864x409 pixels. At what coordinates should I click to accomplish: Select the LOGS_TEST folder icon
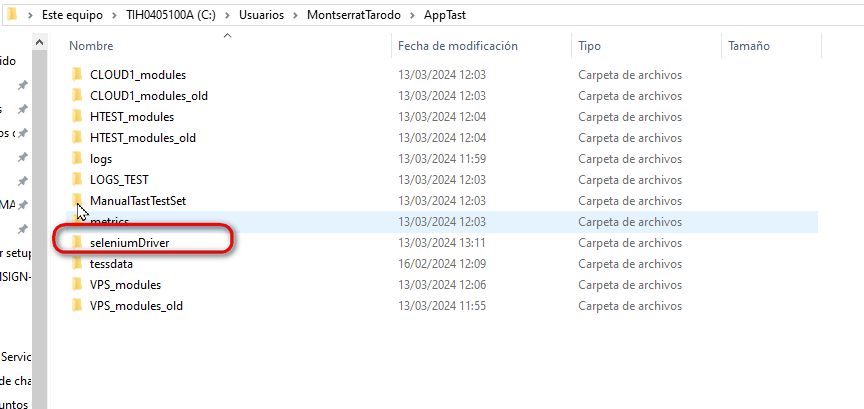pos(77,180)
